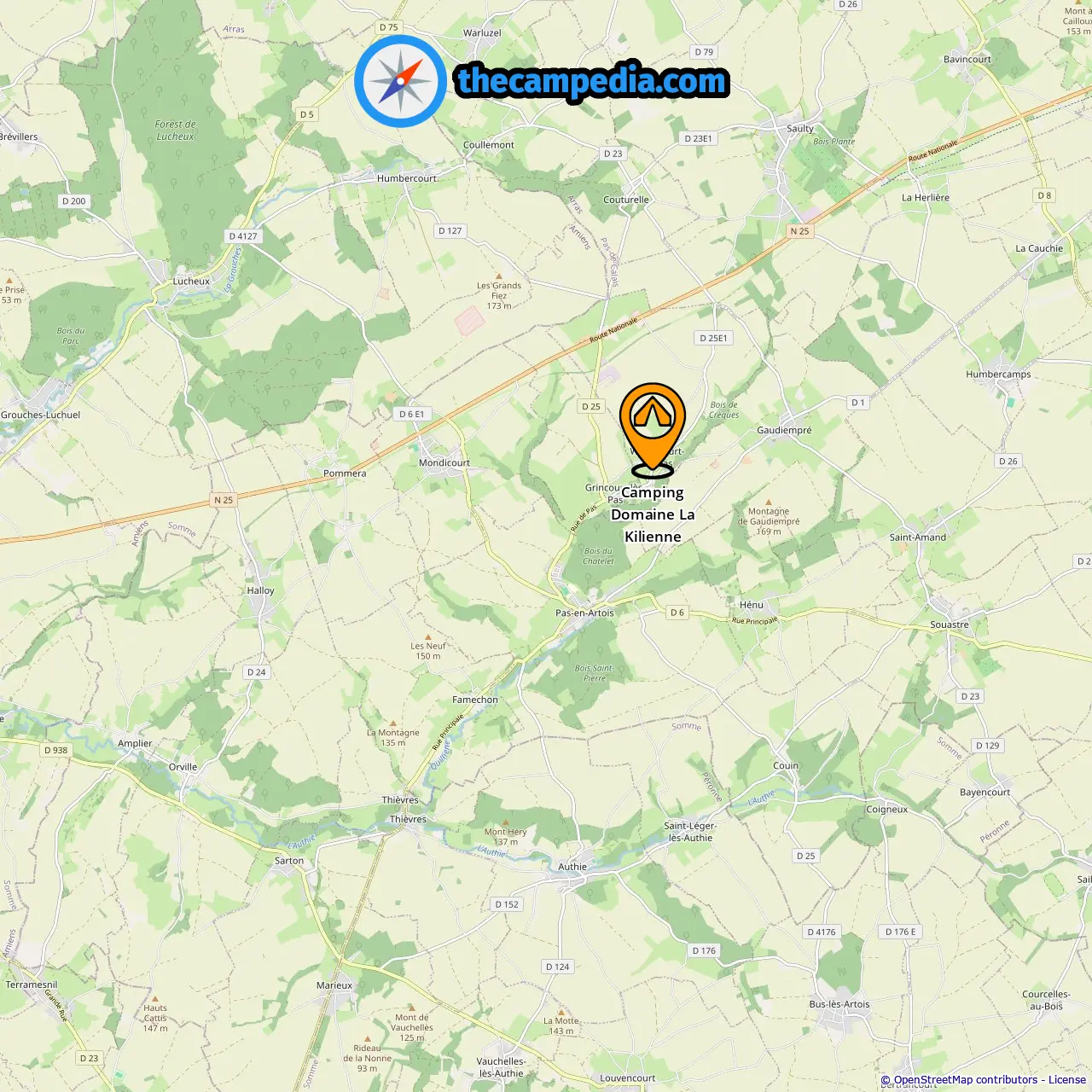1092x1092 pixels.
Task: Click the Camping Domaine La Kilienne label
Action: click(653, 514)
